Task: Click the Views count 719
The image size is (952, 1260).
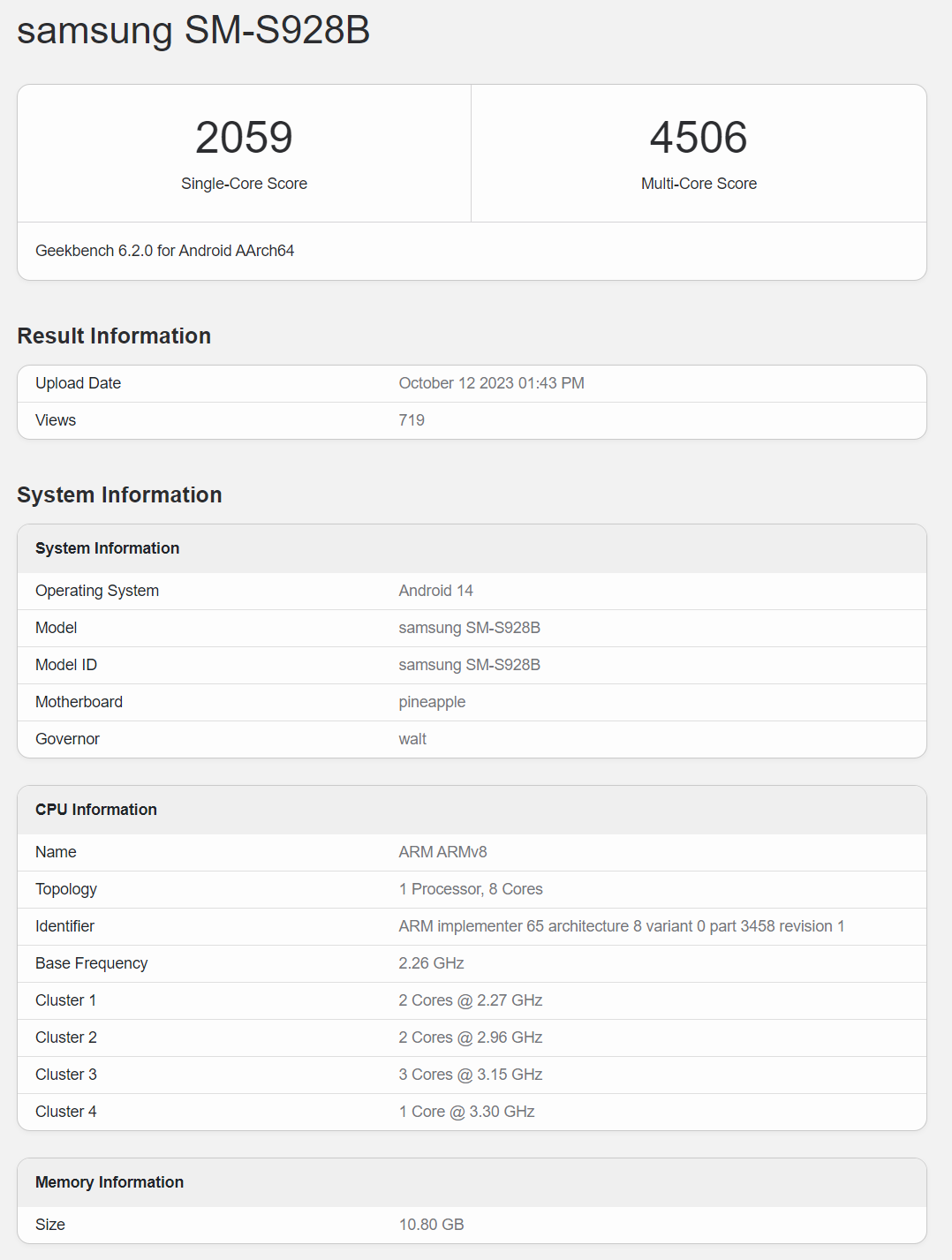Action: click(x=411, y=419)
